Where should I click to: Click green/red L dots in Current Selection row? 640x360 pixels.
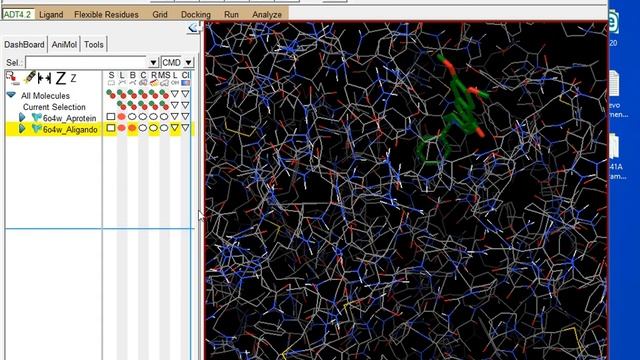click(x=122, y=105)
